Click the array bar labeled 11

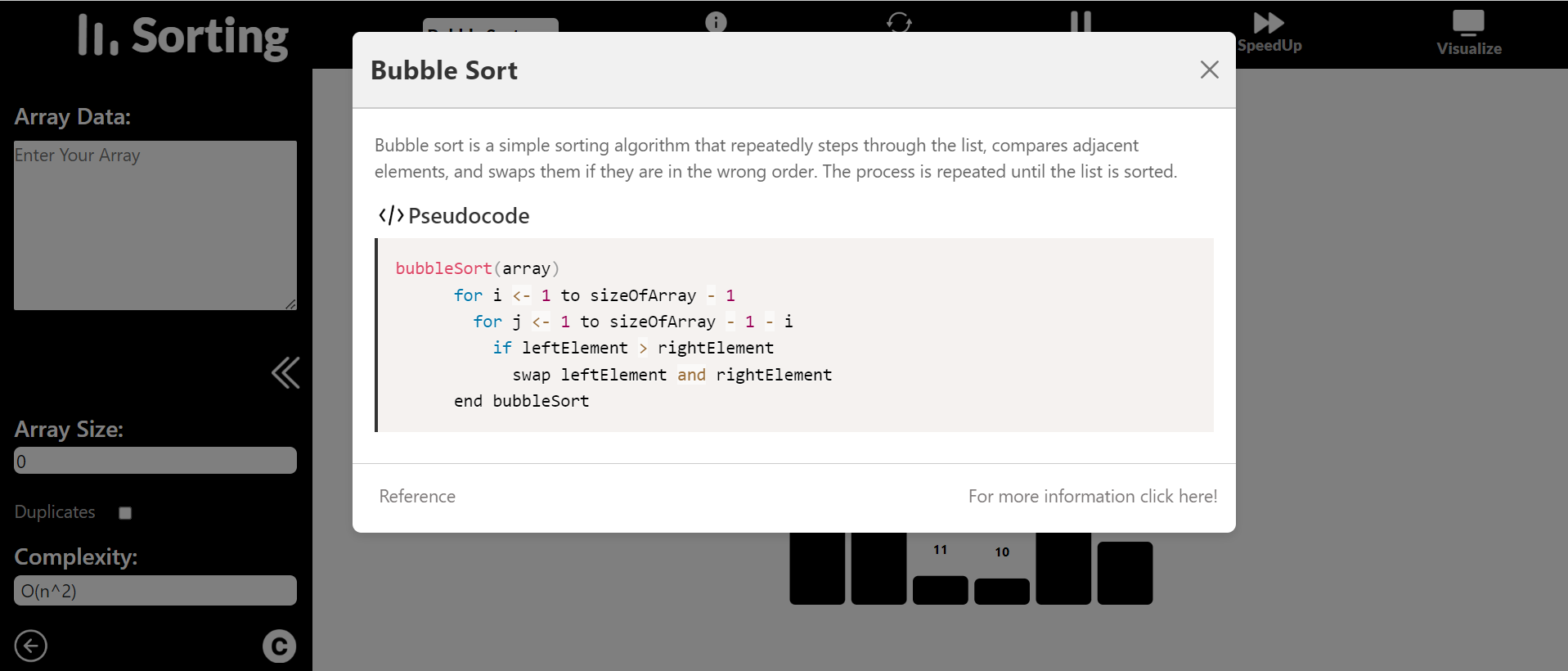point(940,590)
